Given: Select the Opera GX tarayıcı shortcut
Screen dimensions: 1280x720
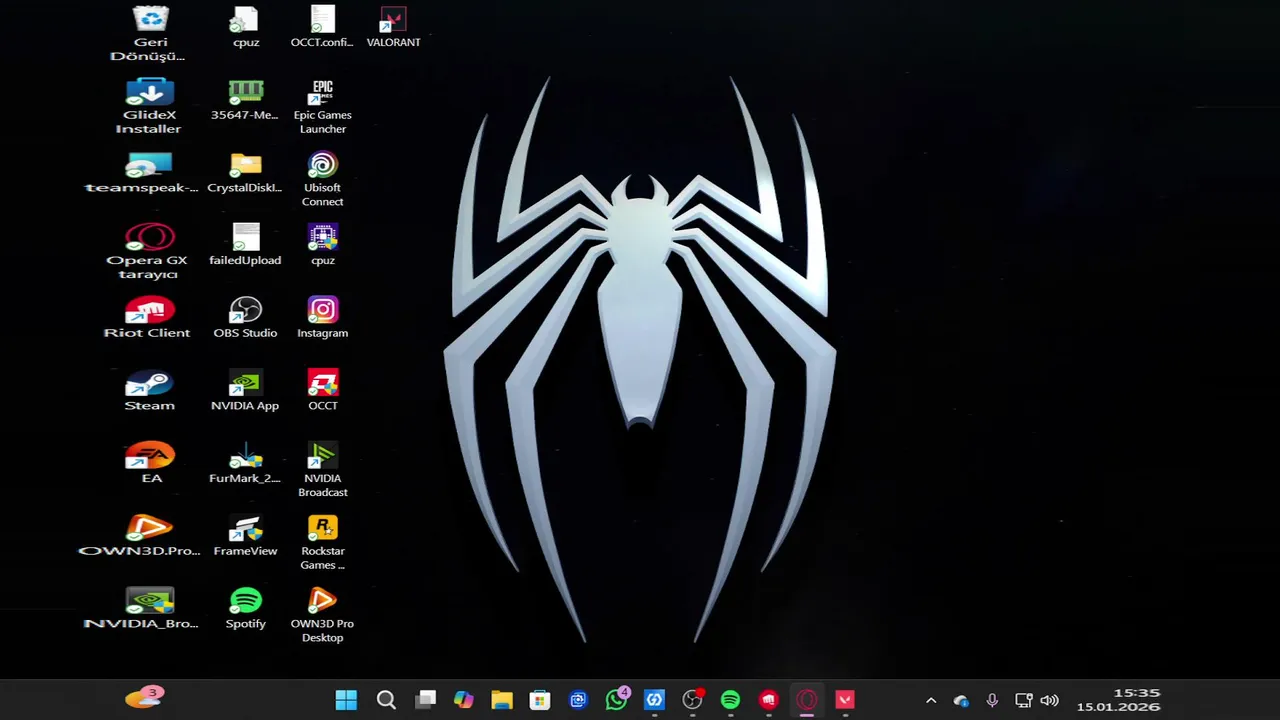Looking at the screenshot, I should click(148, 252).
